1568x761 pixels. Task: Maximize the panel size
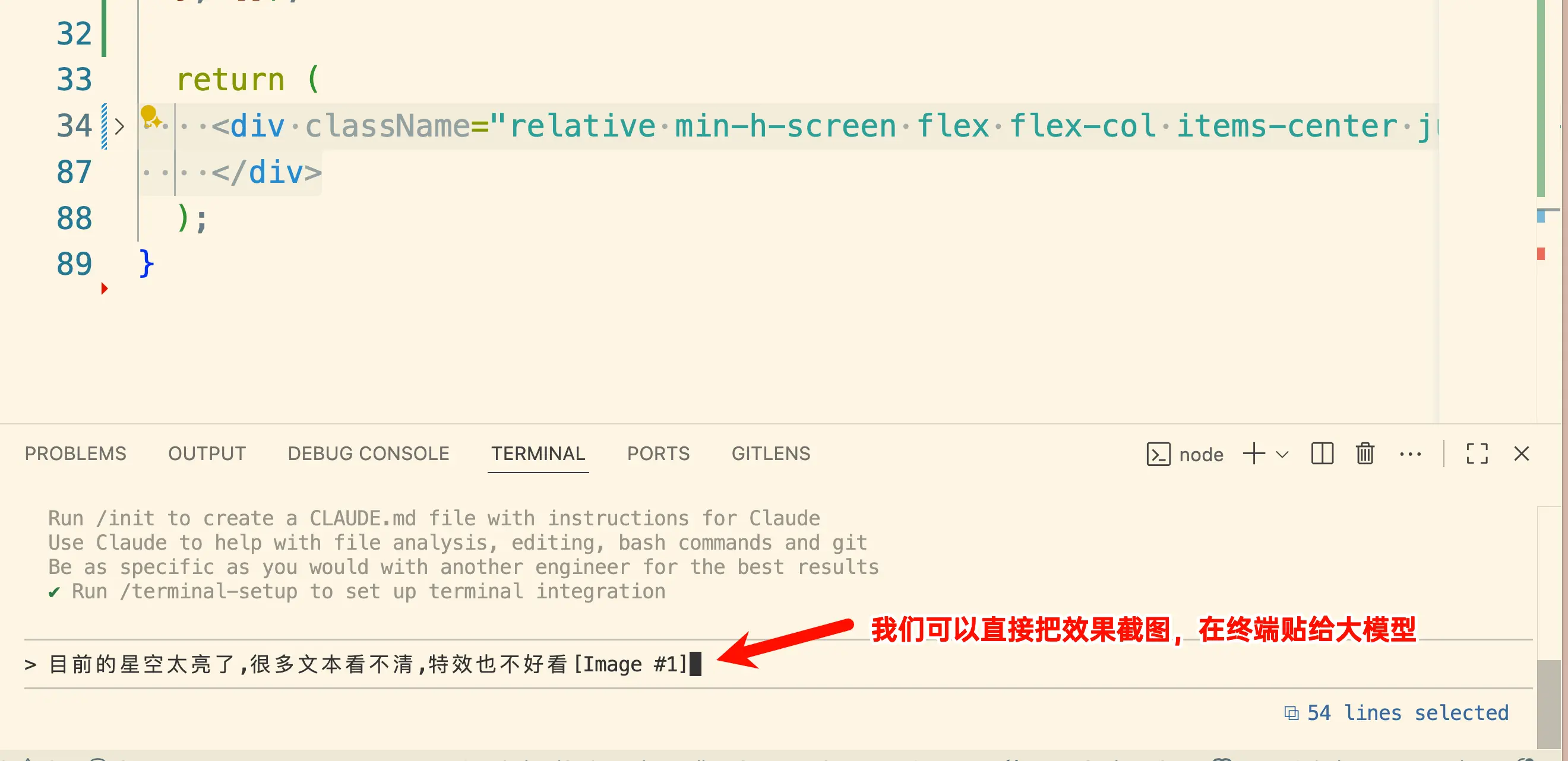coord(1477,454)
